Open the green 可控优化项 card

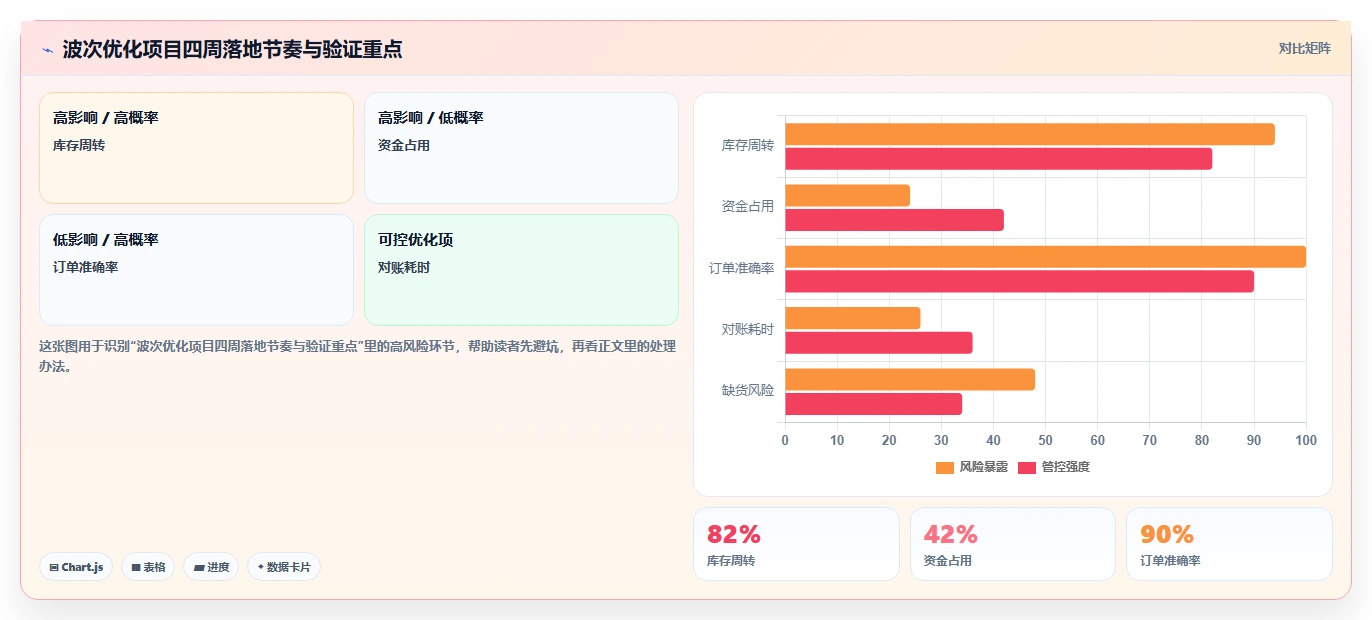pos(521,270)
